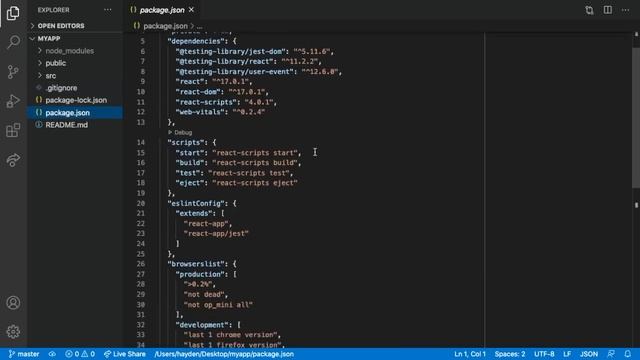Click "web-vitals" key on line 12
This screenshot has width=640, height=360.
point(200,112)
